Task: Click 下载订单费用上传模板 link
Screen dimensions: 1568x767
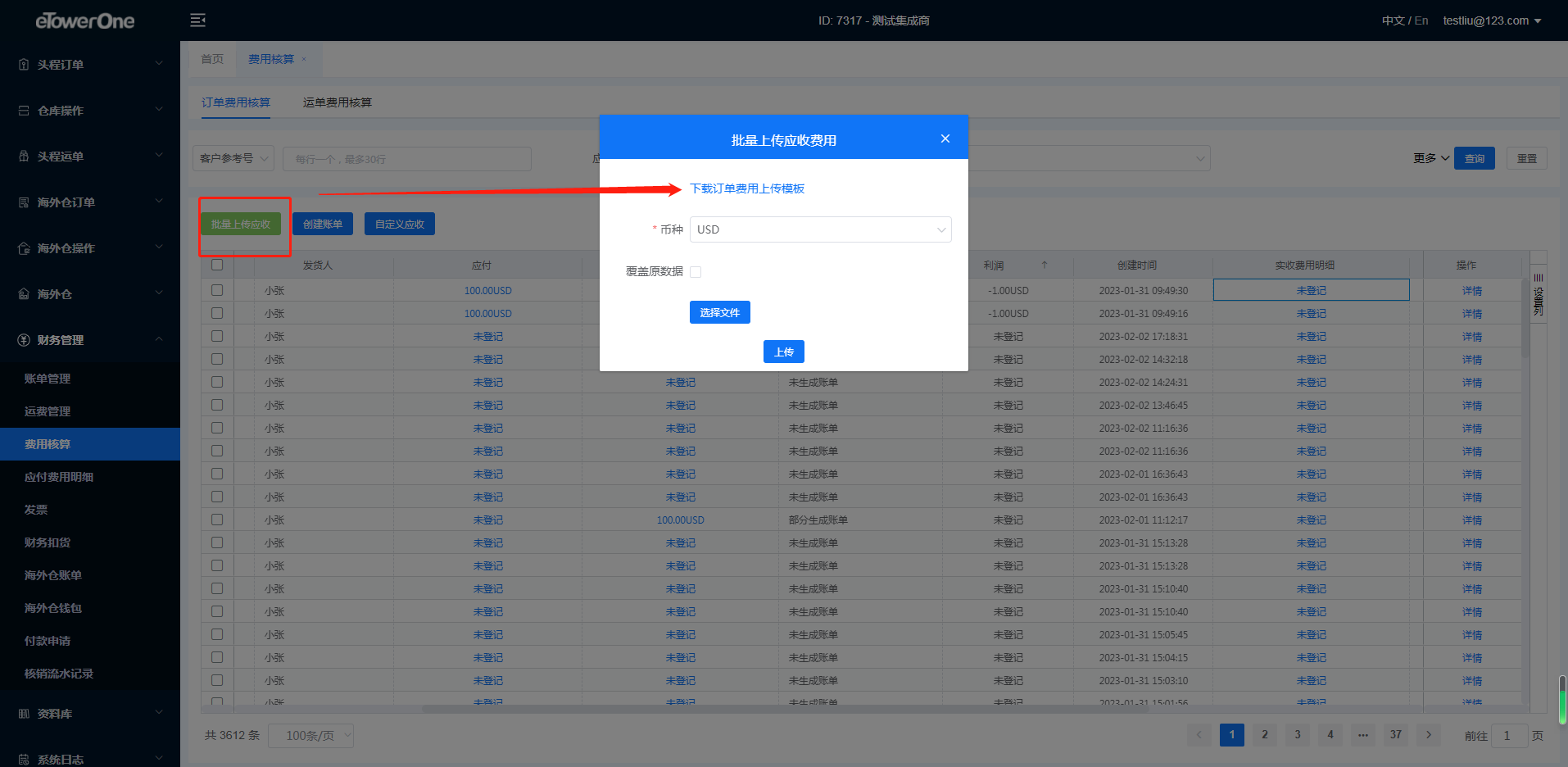Action: click(x=747, y=188)
